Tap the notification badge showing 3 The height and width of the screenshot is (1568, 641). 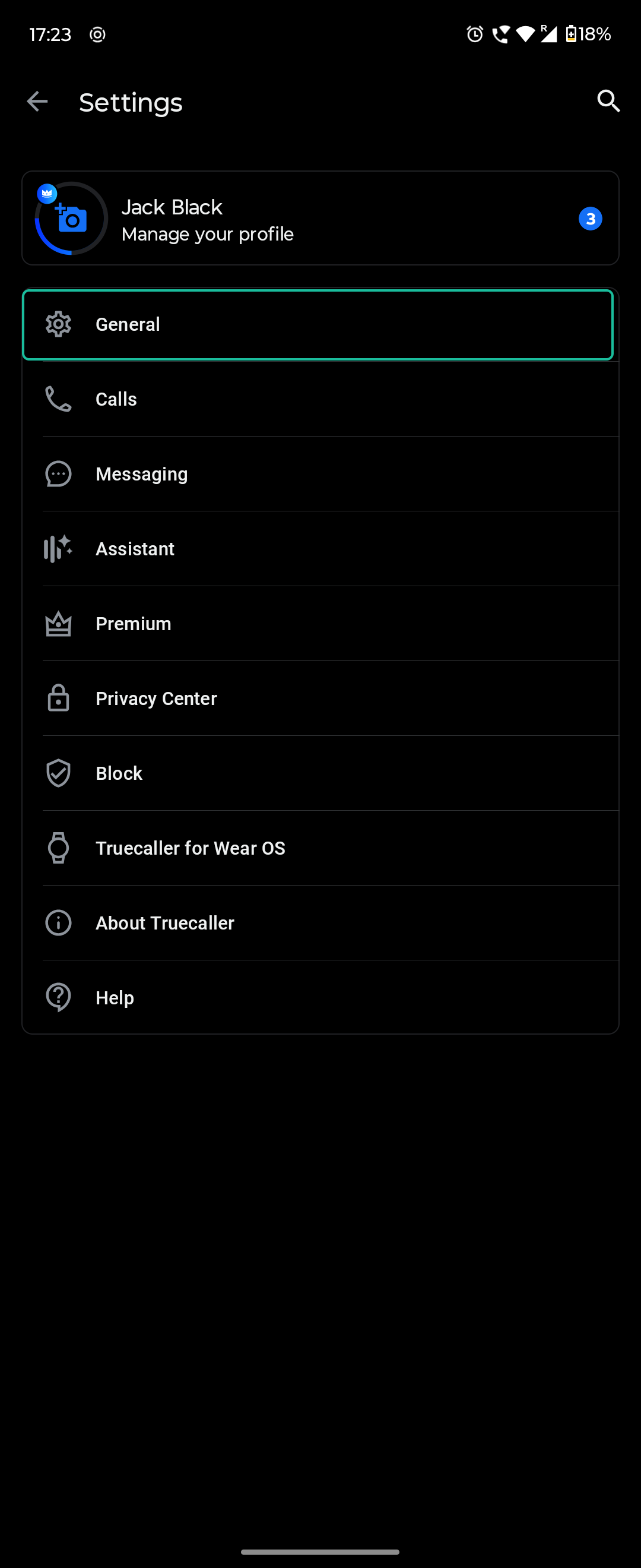click(590, 219)
